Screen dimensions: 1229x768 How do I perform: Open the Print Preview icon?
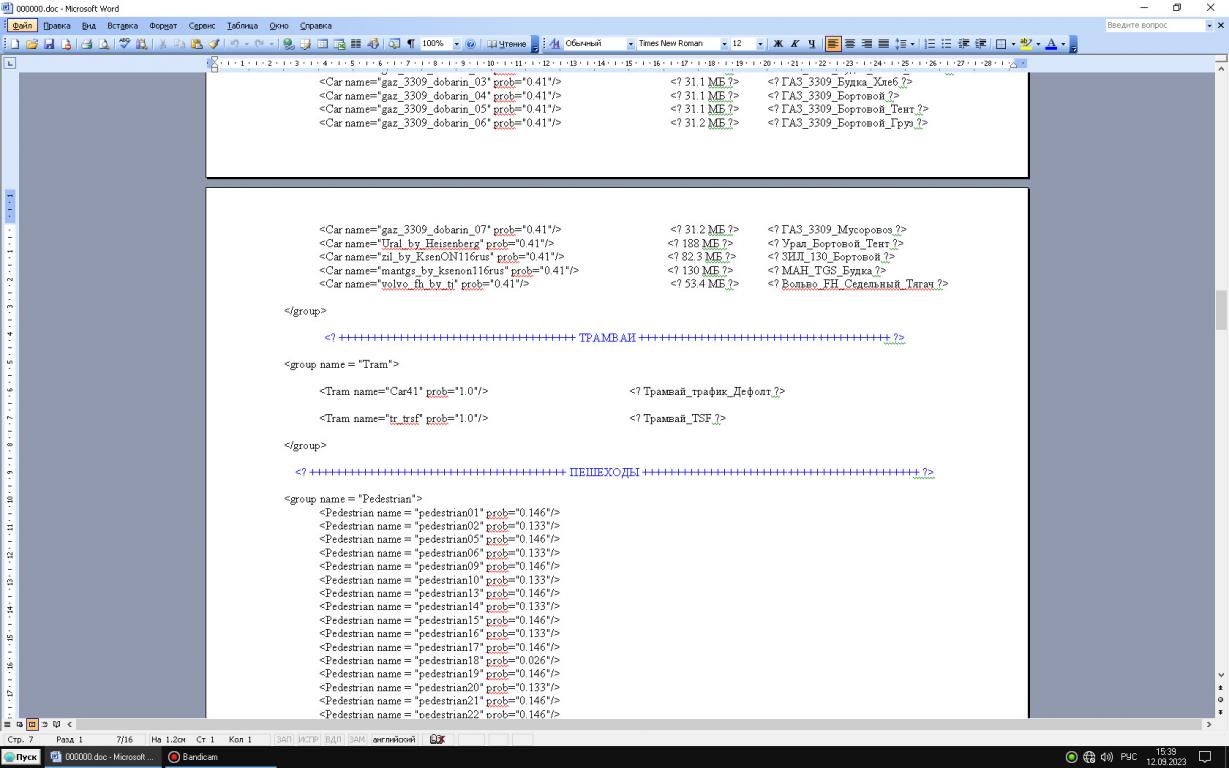click(x=104, y=44)
